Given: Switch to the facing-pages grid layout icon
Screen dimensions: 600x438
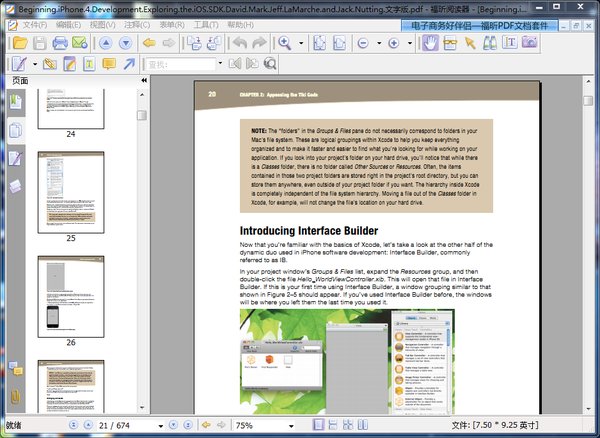Looking at the screenshot, I should point(348,425).
